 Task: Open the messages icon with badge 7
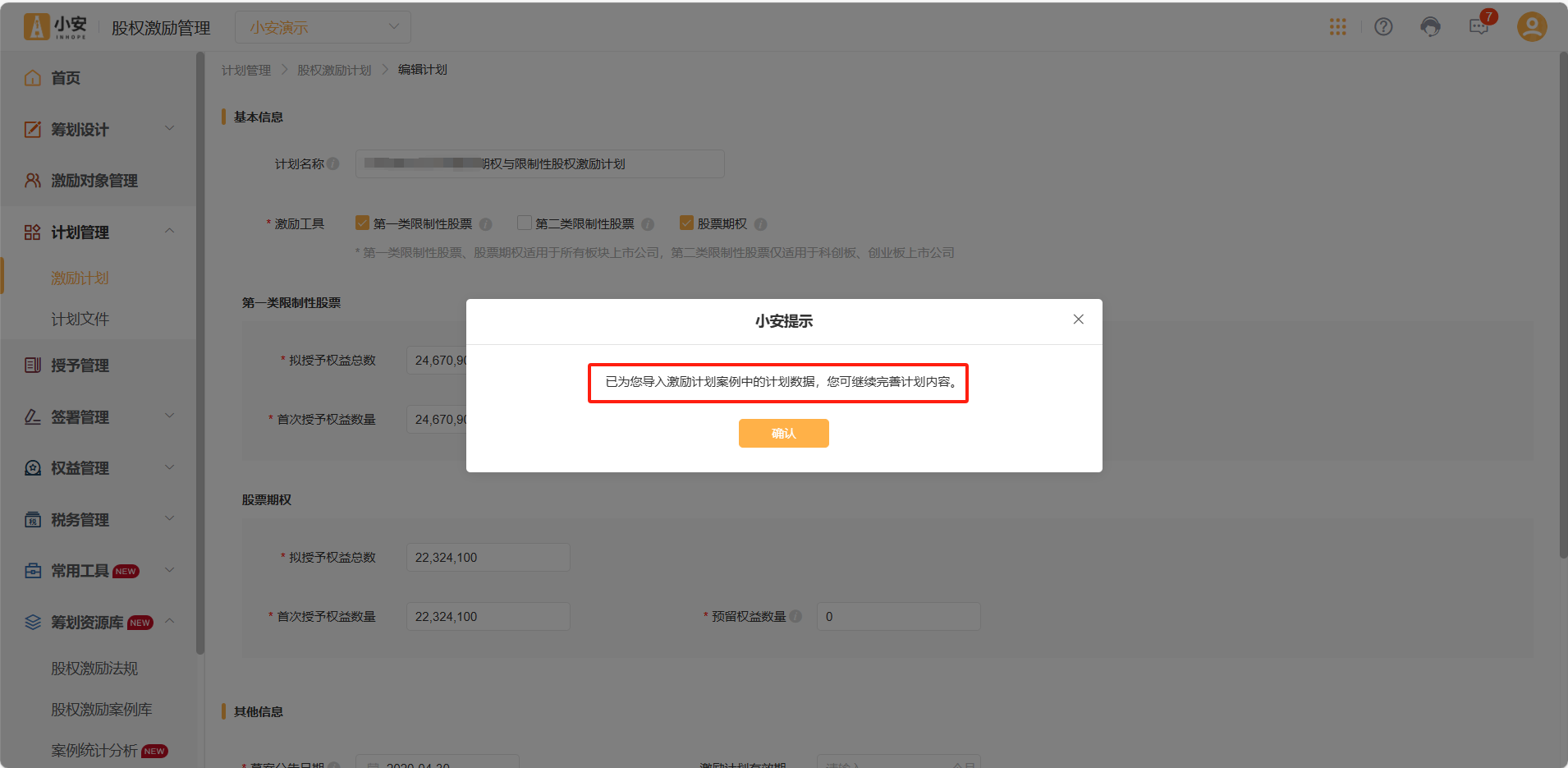point(1479,27)
